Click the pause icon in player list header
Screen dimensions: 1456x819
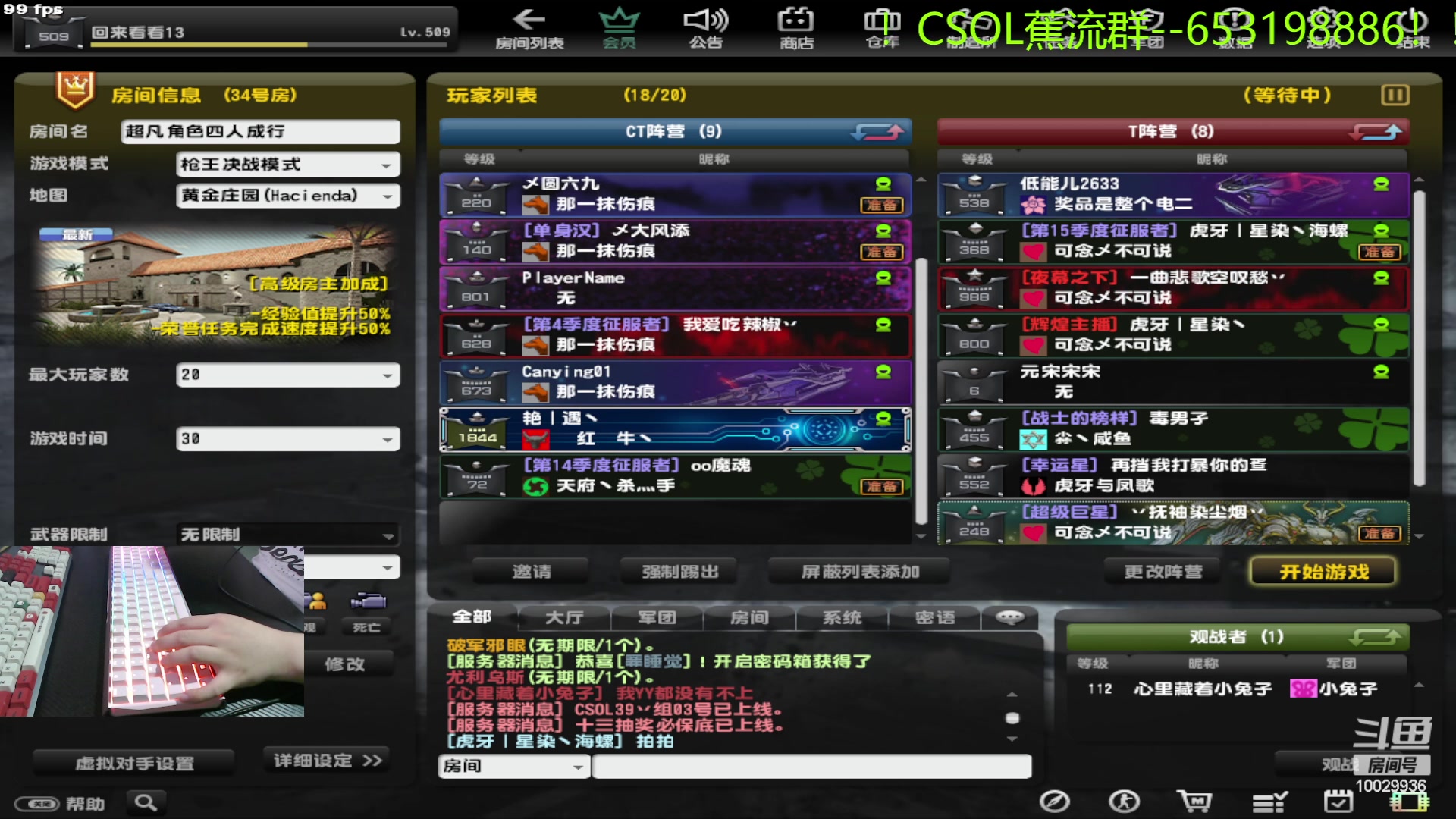click(x=1395, y=95)
